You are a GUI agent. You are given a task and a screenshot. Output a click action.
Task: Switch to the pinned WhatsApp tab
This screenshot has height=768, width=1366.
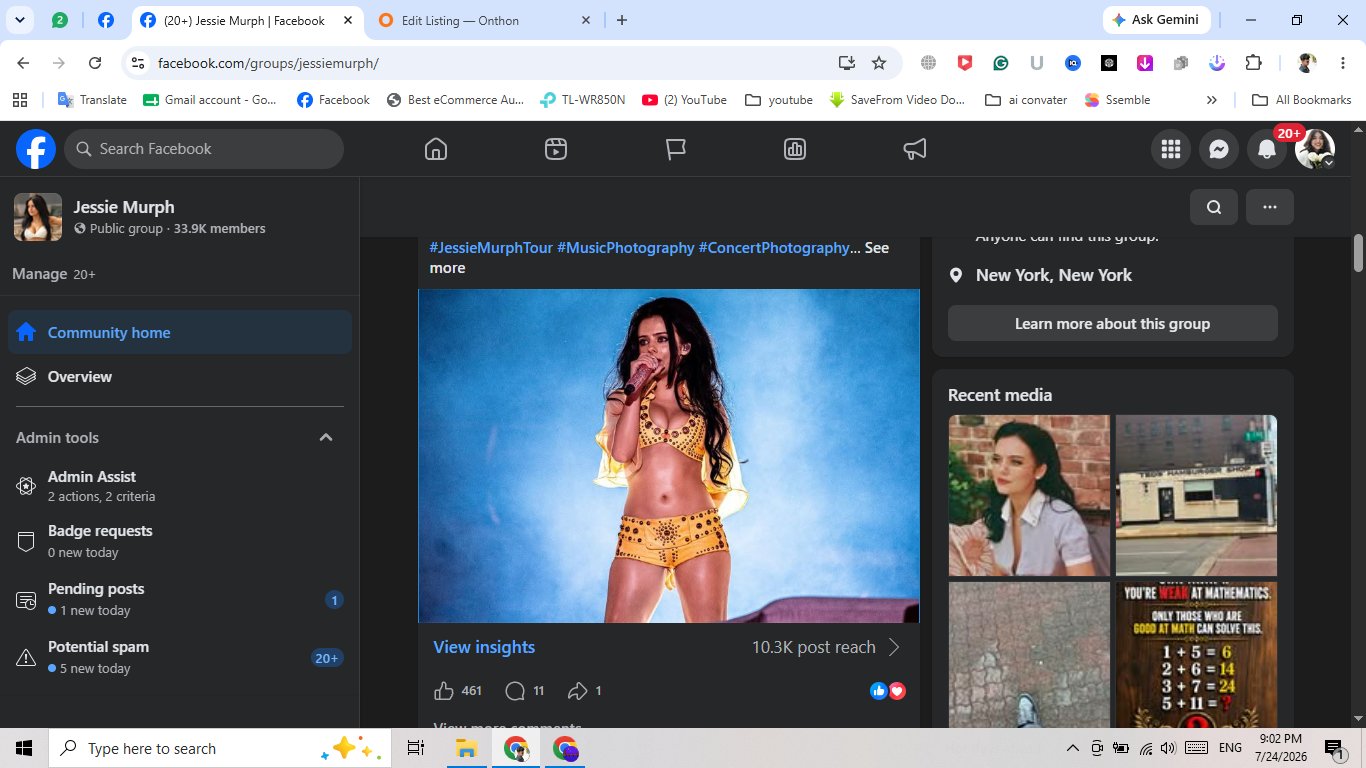(x=60, y=20)
